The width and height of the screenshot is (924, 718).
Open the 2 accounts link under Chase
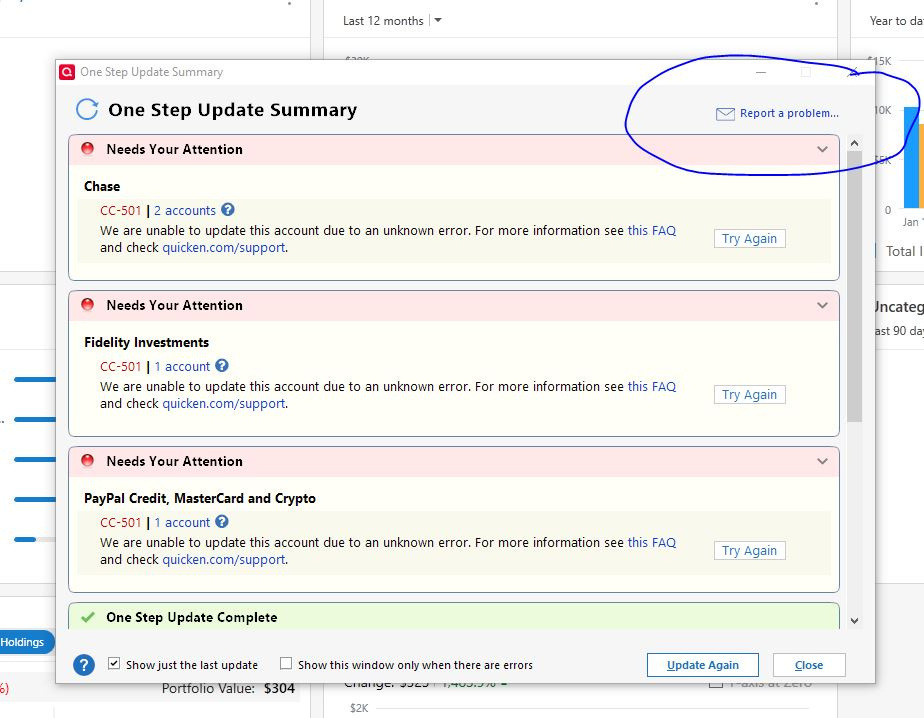pyautogui.click(x=185, y=210)
